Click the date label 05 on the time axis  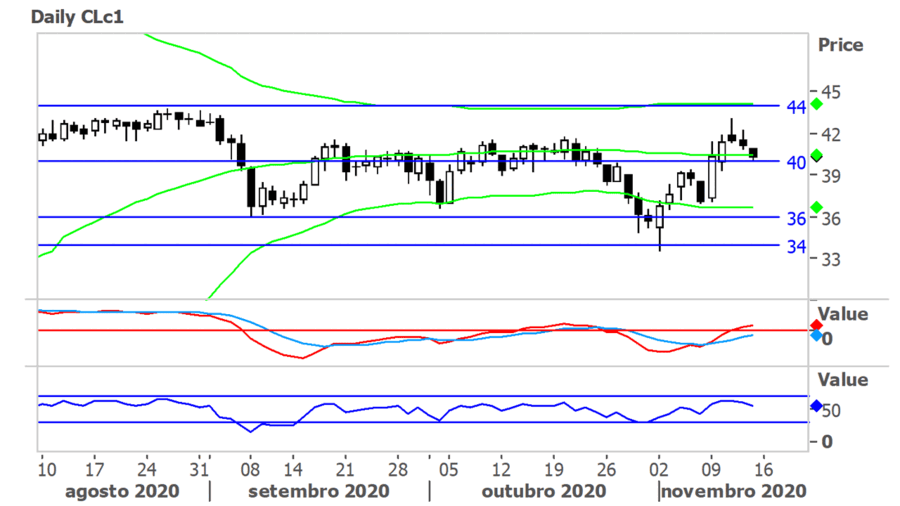(448, 470)
